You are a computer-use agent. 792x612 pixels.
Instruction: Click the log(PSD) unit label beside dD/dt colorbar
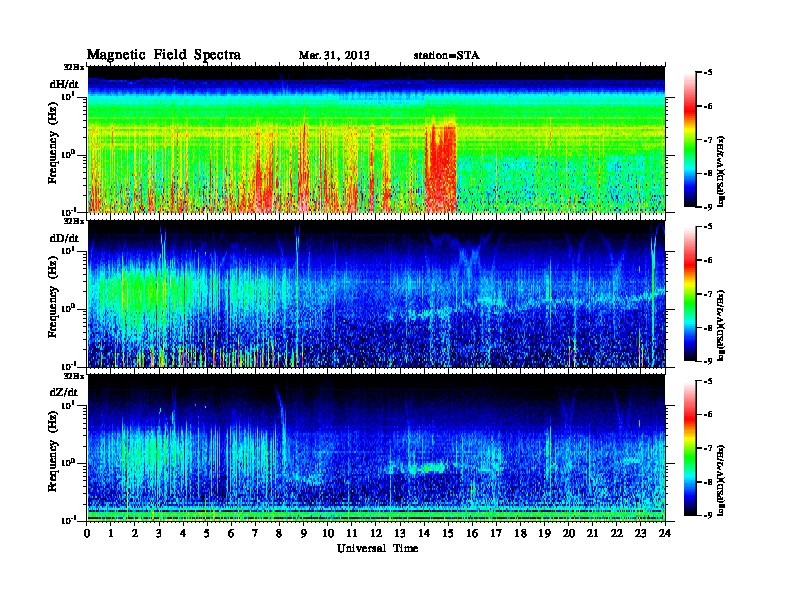pos(721,325)
